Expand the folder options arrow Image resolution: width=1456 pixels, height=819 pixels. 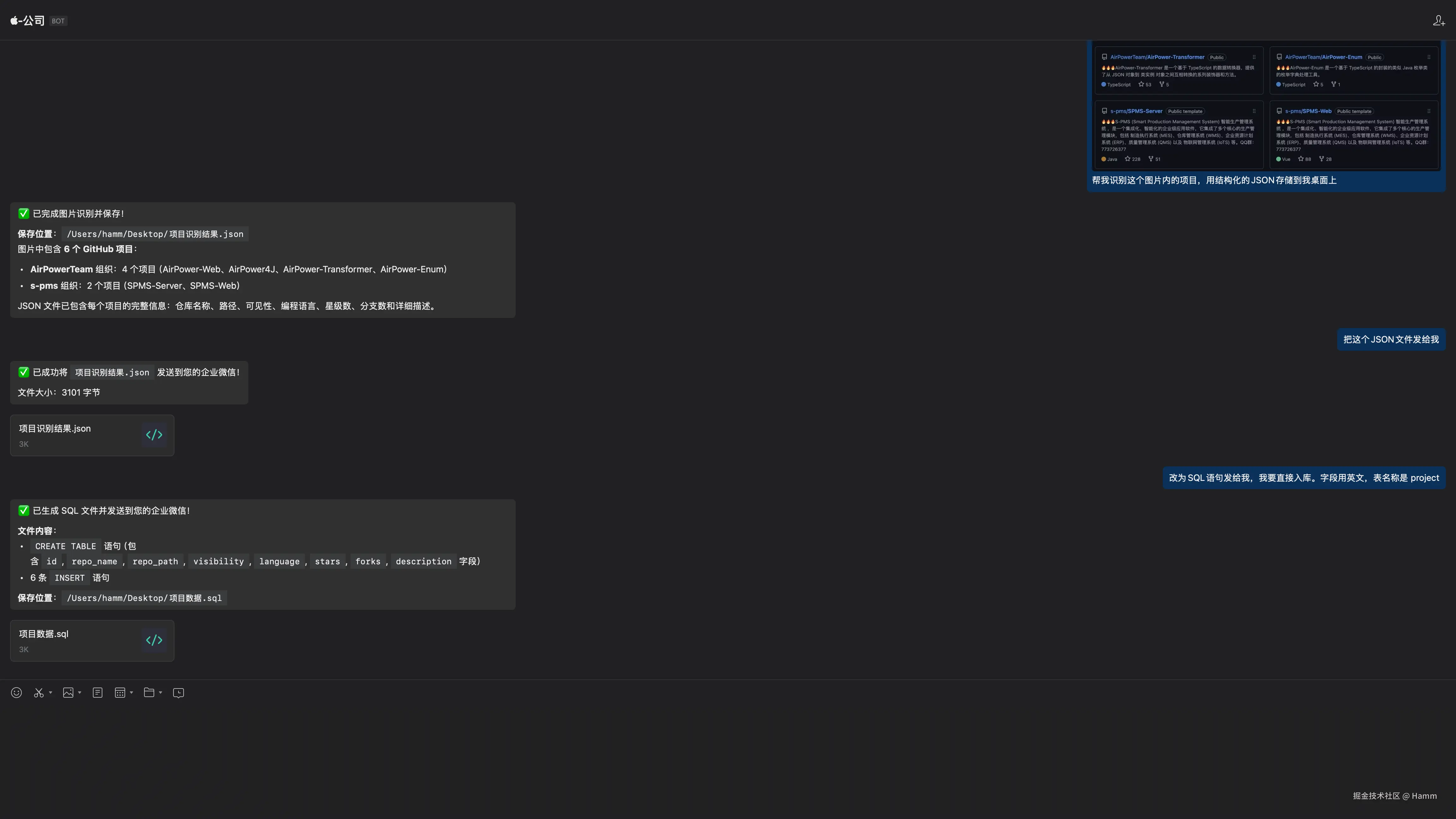pos(161,692)
